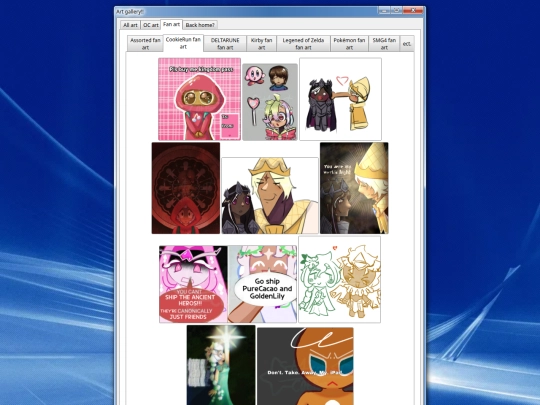Open the DELTARUNE fan art sub-tab
The image size is (540, 405).
(x=225, y=44)
